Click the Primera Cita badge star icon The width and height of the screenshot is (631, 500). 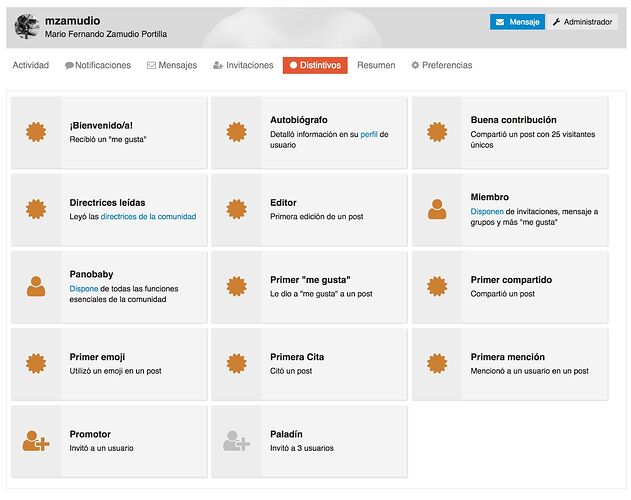(x=237, y=364)
